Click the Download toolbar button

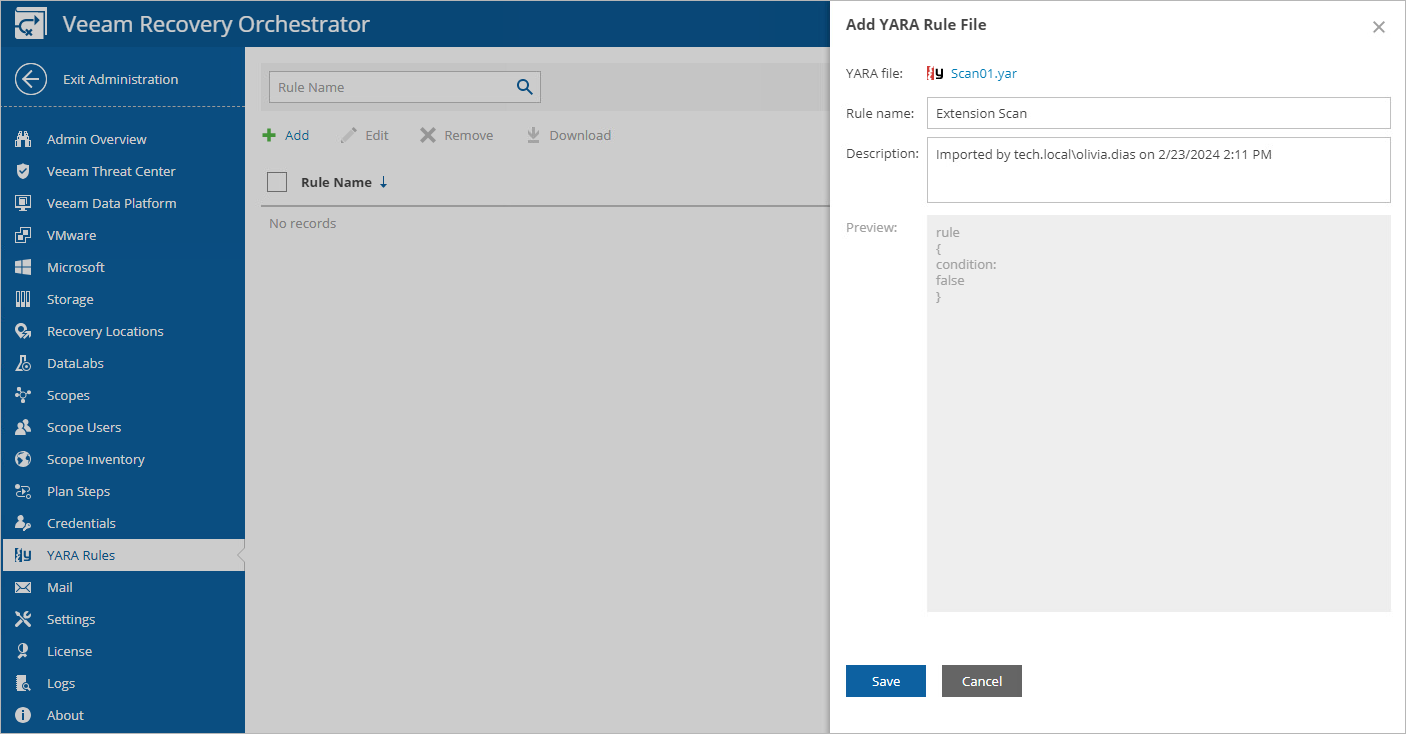point(568,135)
